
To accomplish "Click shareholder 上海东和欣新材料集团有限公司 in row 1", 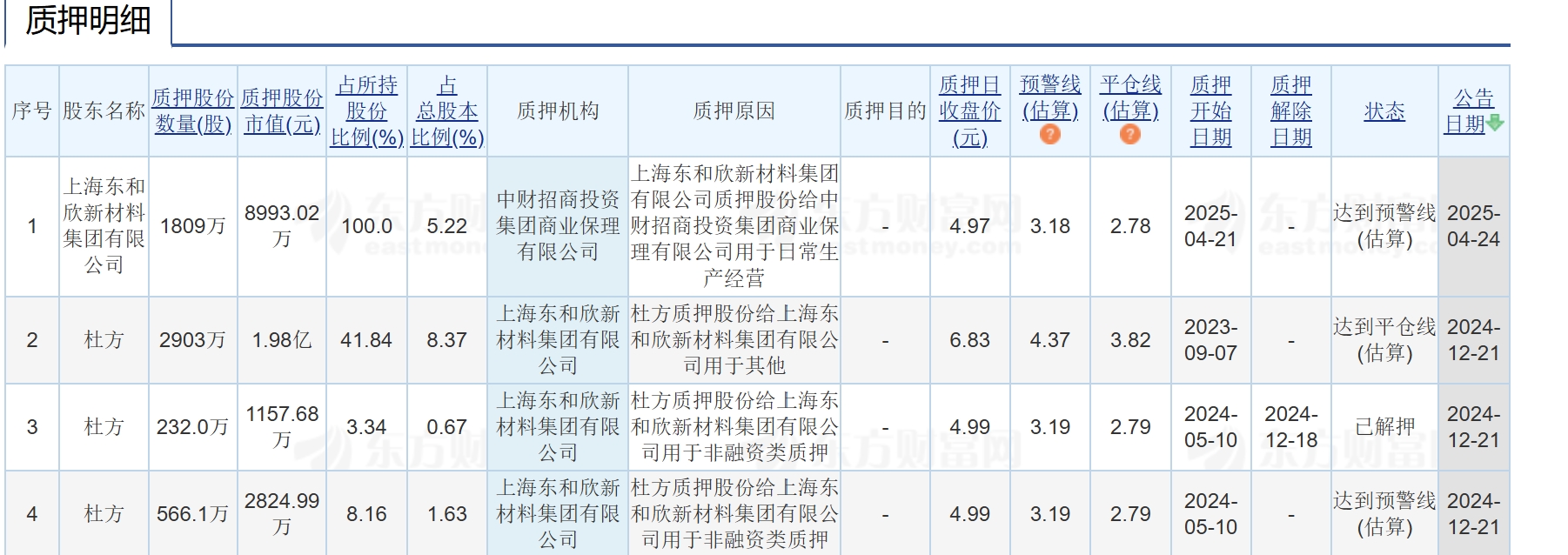I will coord(104,226).
